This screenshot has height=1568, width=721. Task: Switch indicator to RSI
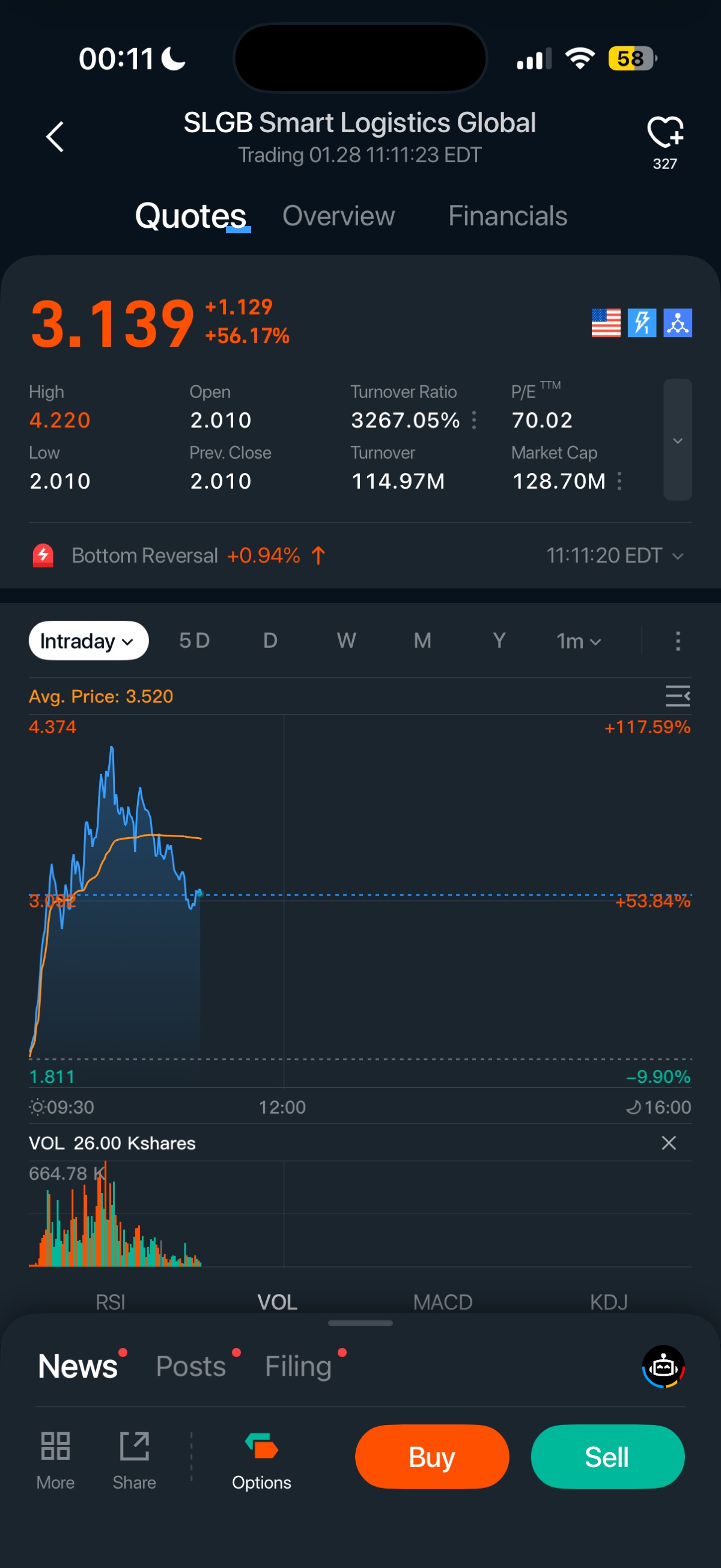pyautogui.click(x=110, y=1302)
